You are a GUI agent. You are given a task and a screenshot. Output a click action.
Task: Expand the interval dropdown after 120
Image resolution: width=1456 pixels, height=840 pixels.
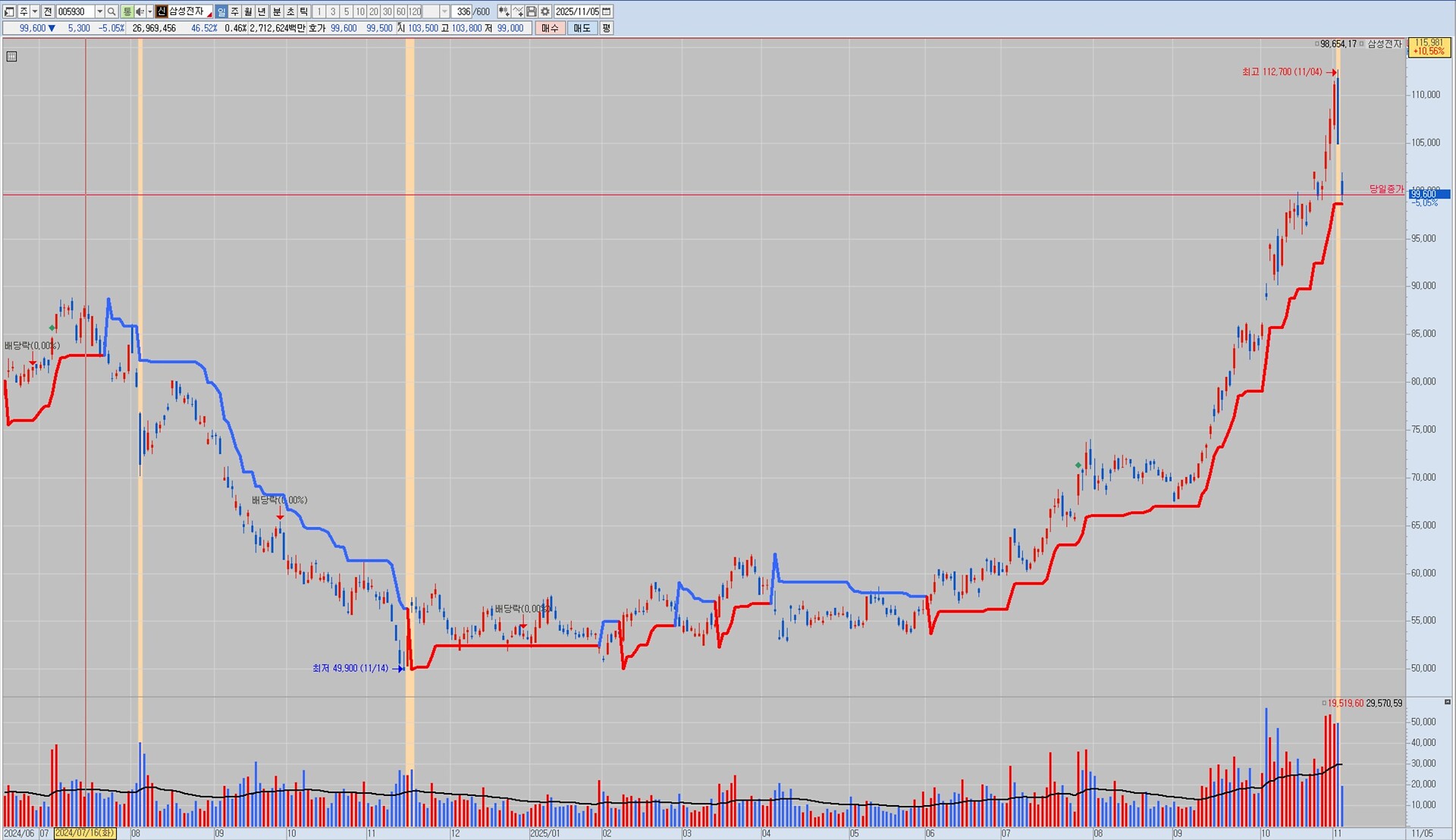coord(444,11)
